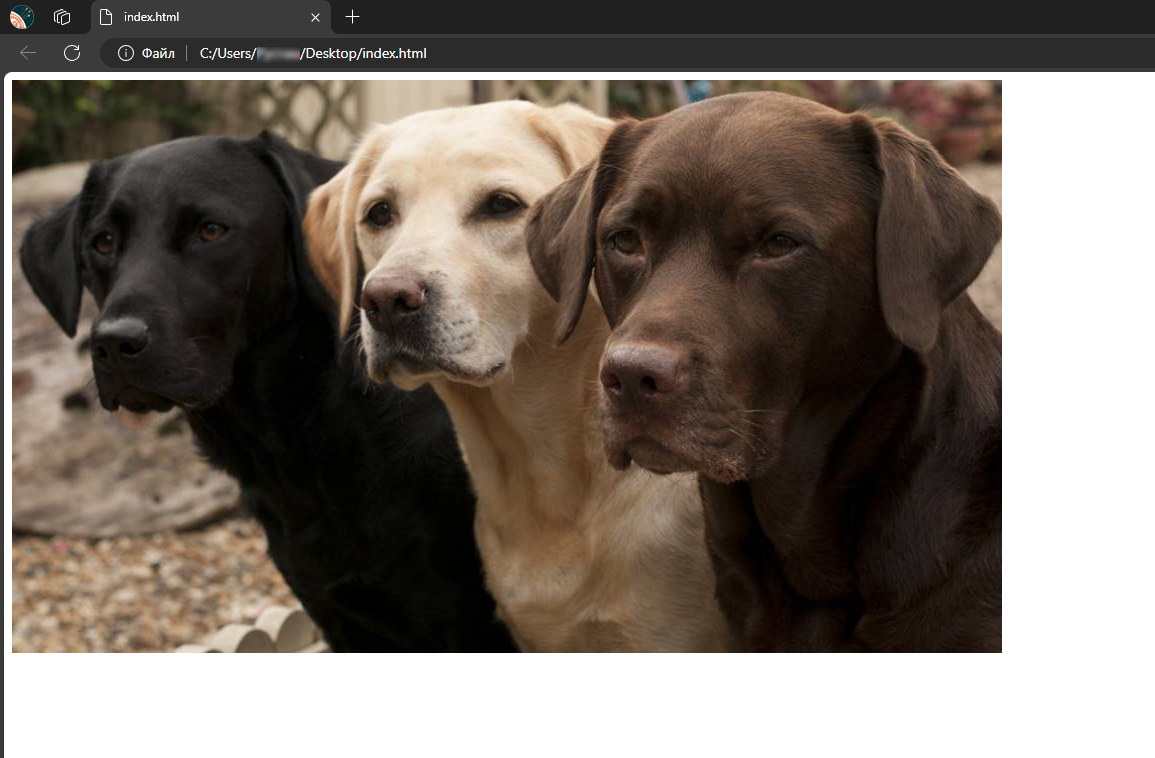Screen dimensions: 1155x758
Task: Click the blank white area below the image
Action: click(500, 705)
